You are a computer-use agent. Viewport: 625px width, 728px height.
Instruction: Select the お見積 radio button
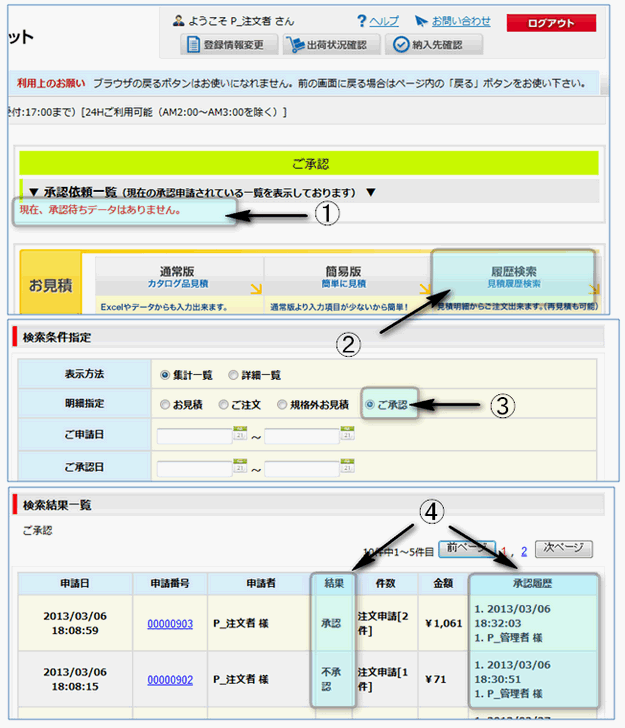click(164, 404)
